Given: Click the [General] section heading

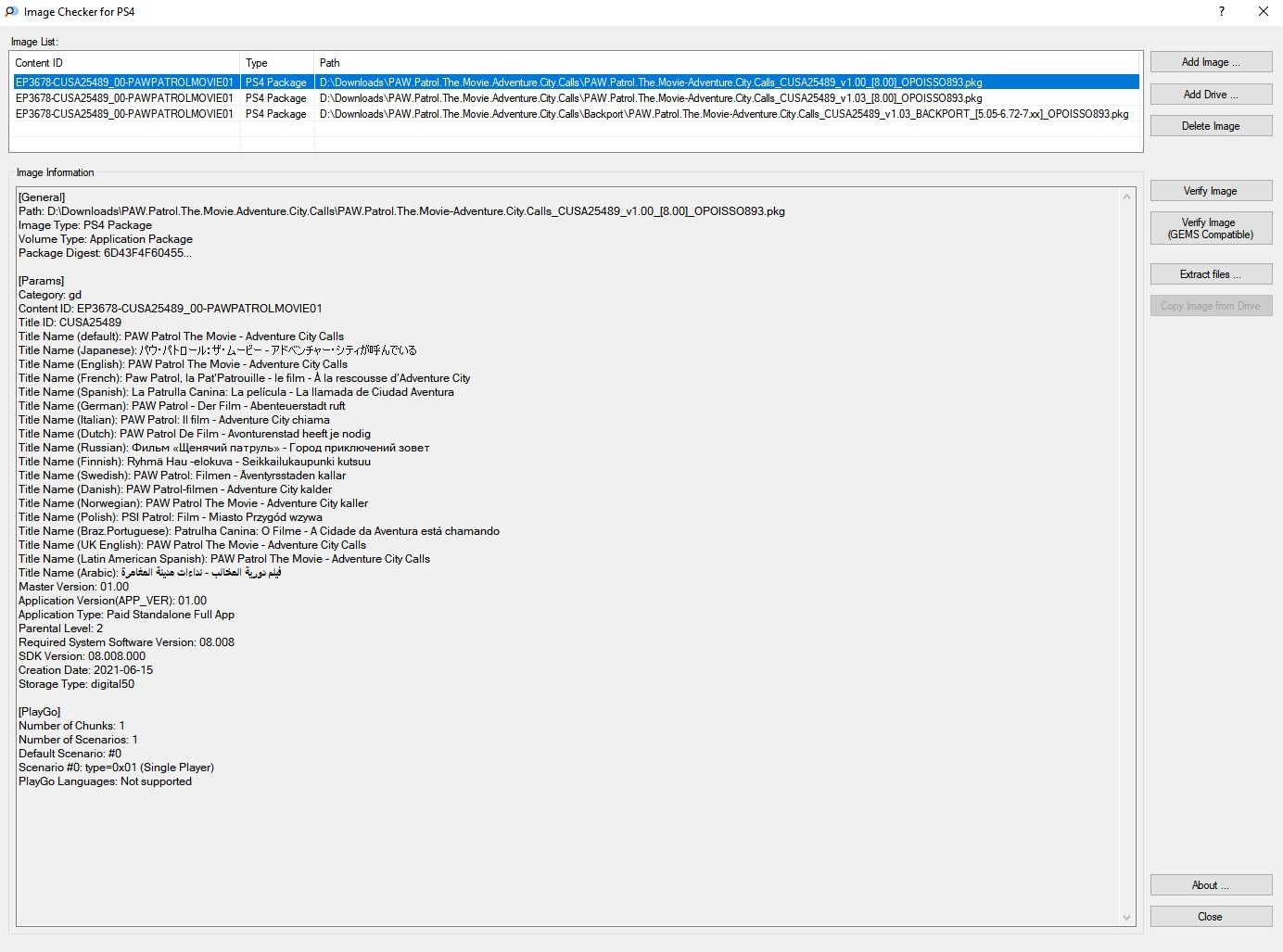Looking at the screenshot, I should click(x=42, y=197).
